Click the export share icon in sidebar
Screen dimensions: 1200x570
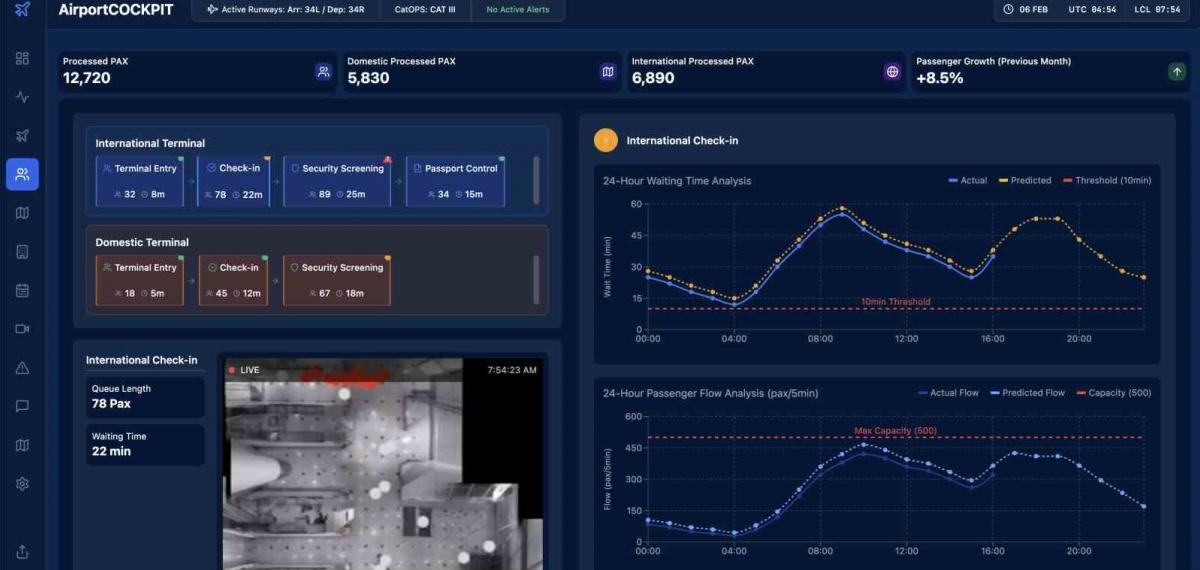click(x=22, y=551)
